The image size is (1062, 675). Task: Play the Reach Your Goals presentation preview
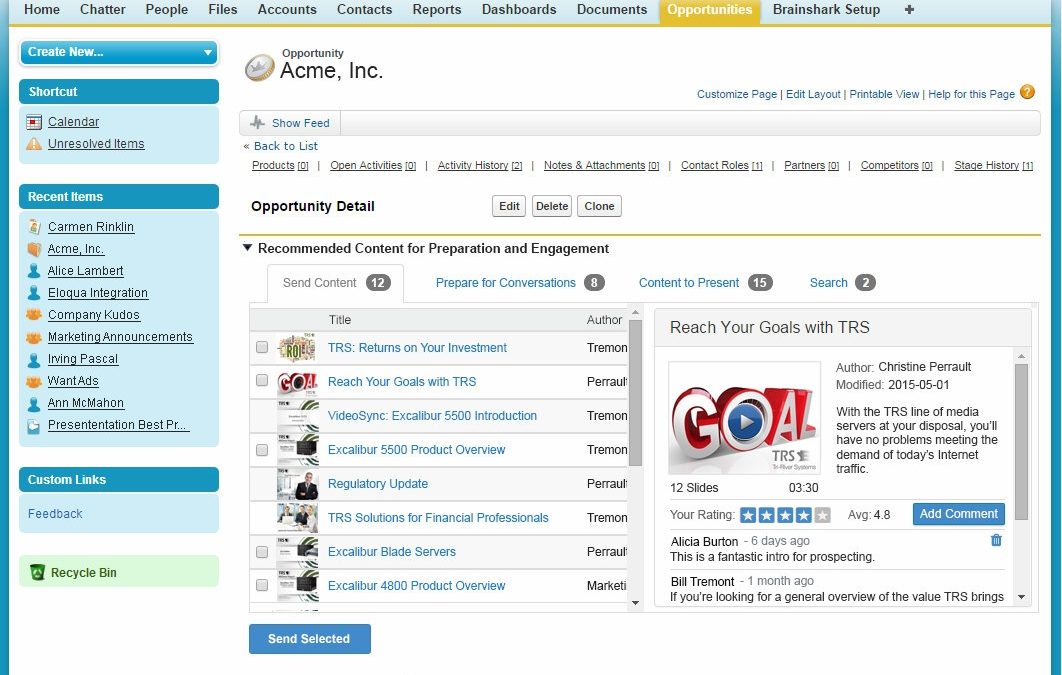(x=745, y=422)
